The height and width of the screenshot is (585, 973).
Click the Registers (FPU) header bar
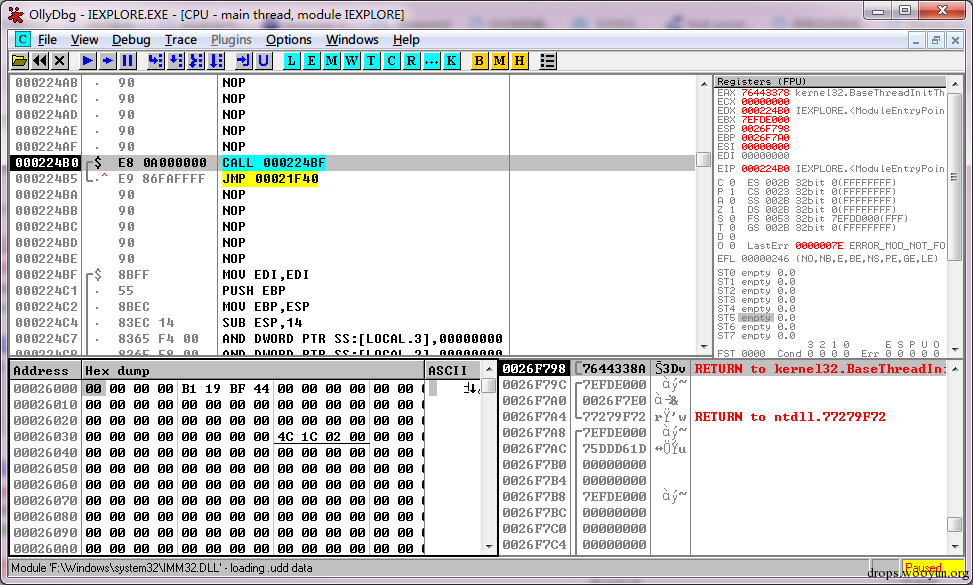click(830, 81)
